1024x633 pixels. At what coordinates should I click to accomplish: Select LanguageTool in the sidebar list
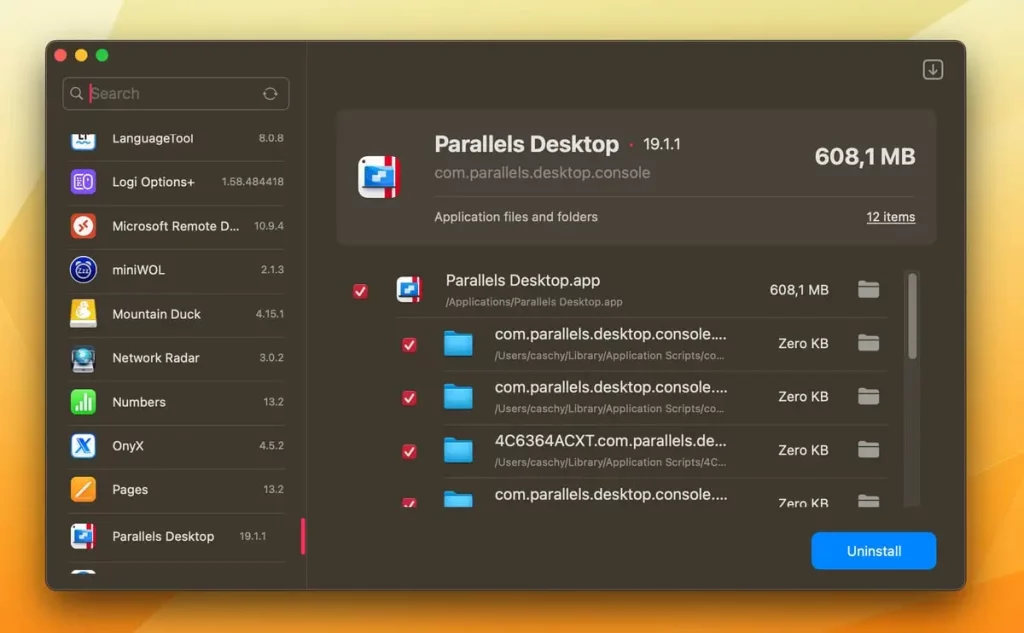pyautogui.click(x=152, y=139)
